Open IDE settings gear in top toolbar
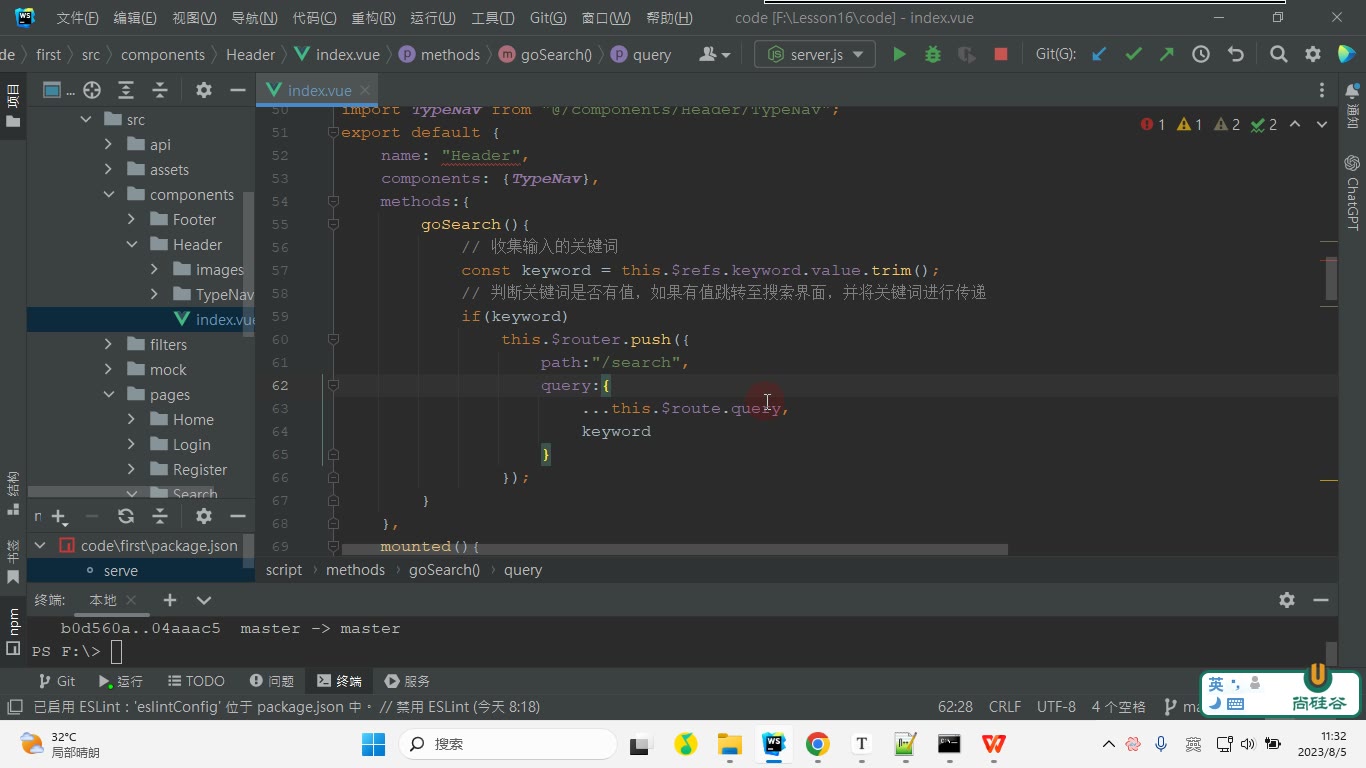 [x=1313, y=55]
